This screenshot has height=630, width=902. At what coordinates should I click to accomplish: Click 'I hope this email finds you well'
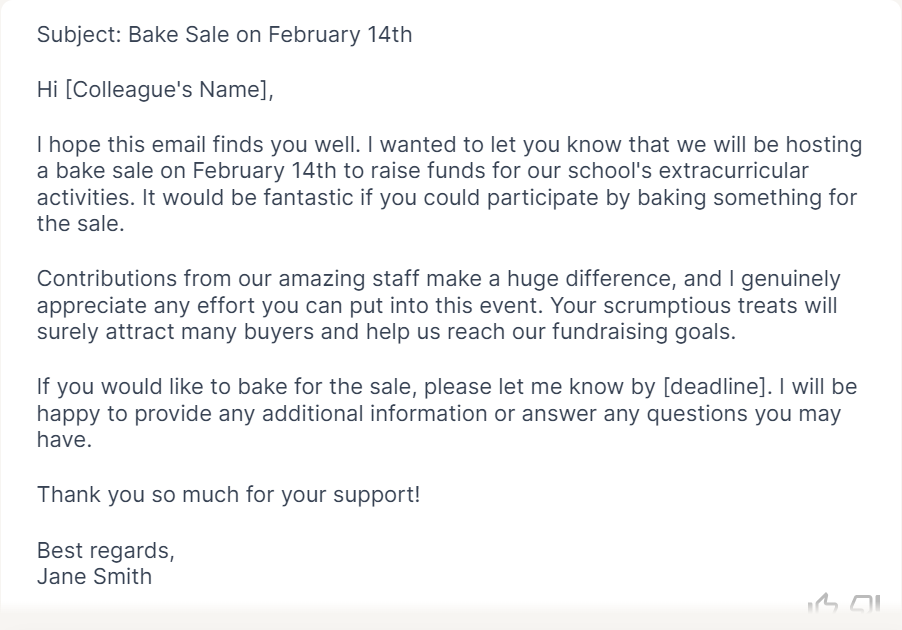click(x=198, y=144)
